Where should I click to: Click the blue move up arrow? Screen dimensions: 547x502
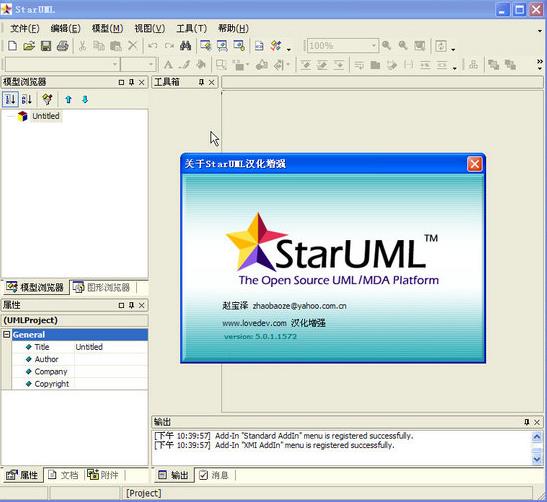(x=68, y=100)
